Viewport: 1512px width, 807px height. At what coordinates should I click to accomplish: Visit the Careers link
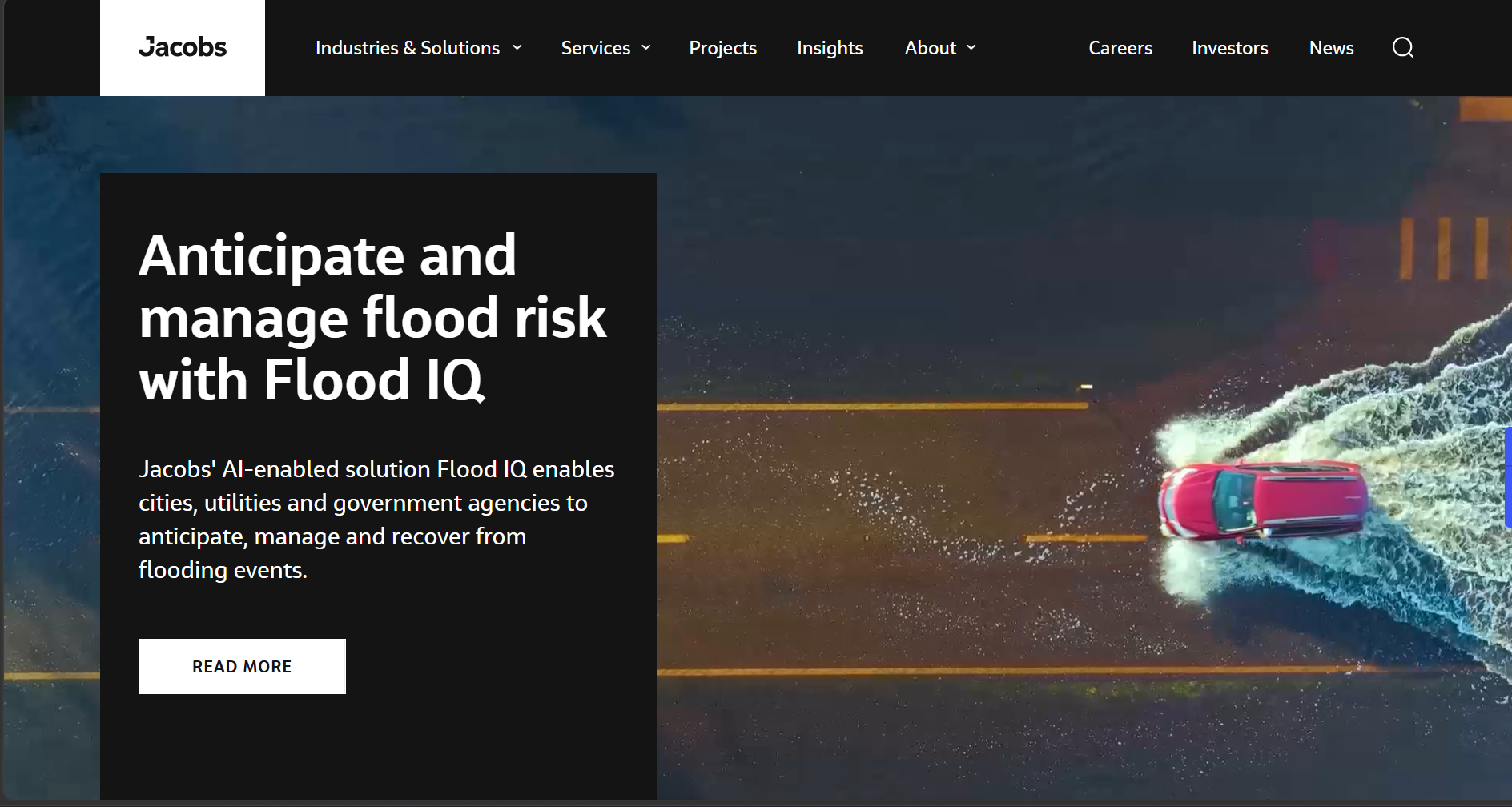tap(1120, 48)
